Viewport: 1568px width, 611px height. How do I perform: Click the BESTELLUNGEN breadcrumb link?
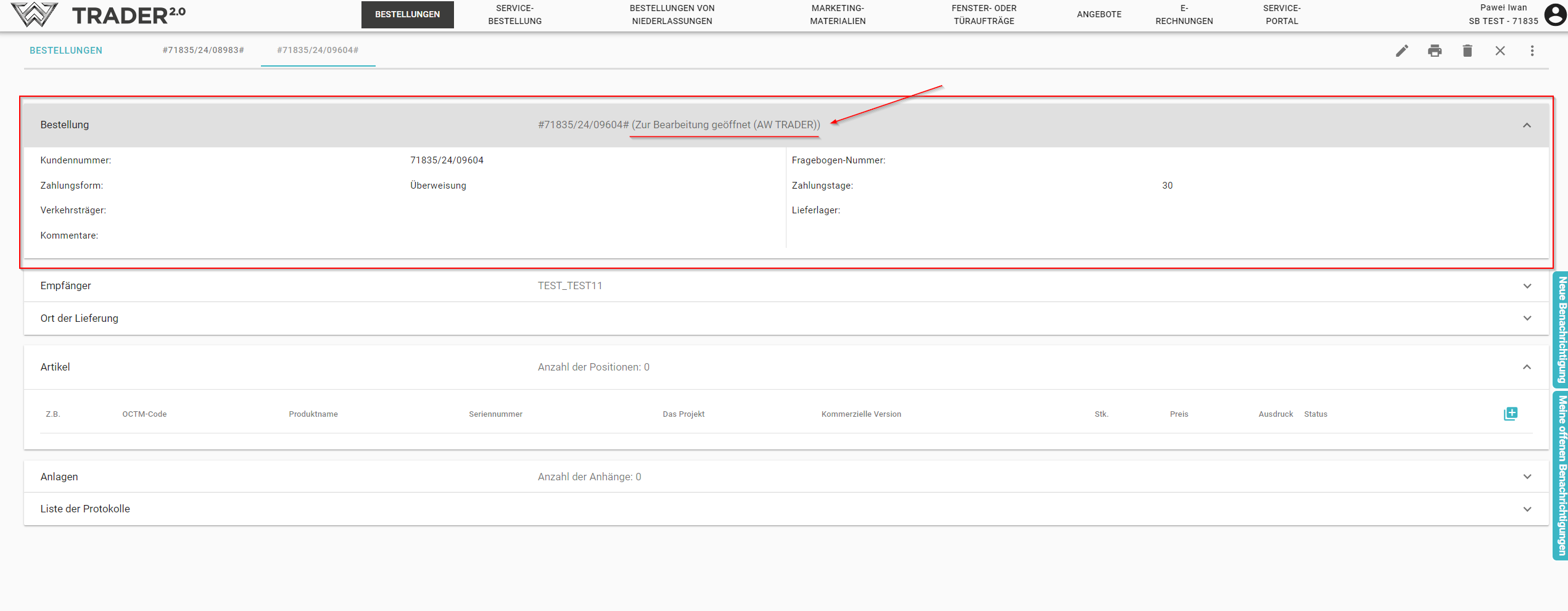pyautogui.click(x=66, y=51)
